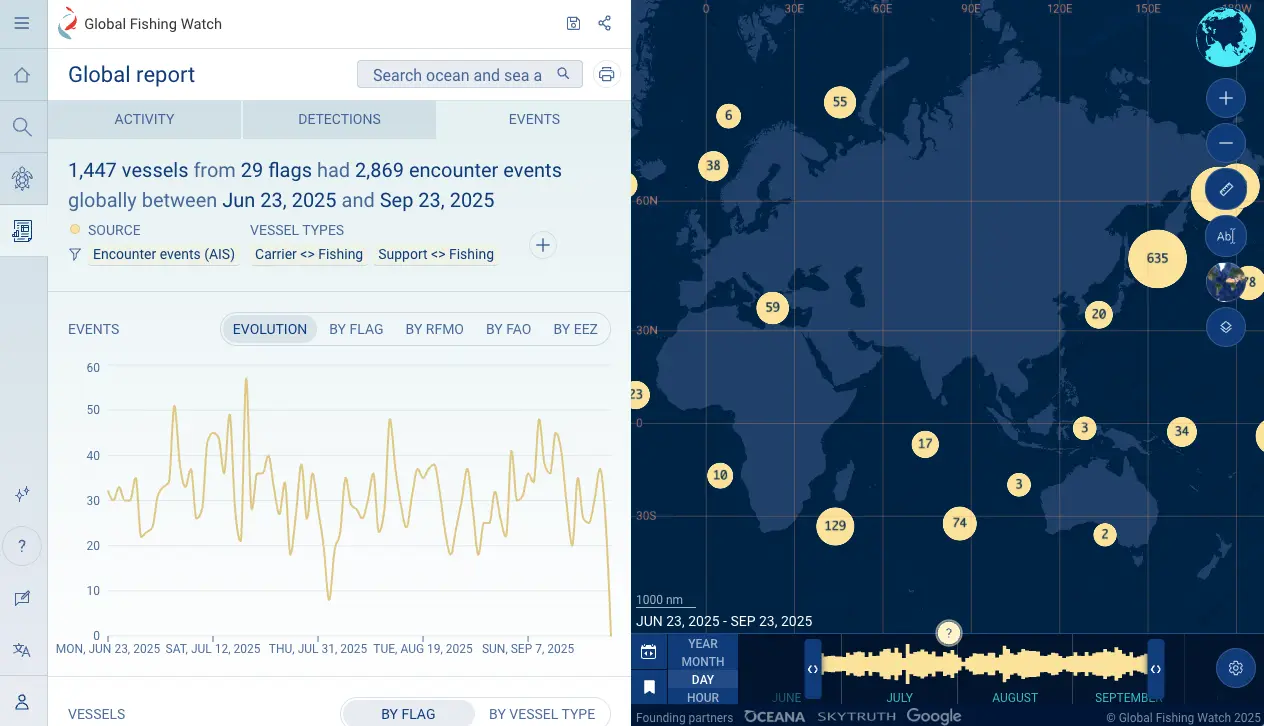Add a new filter with the plus button
This screenshot has width=1264, height=726.
tap(542, 244)
